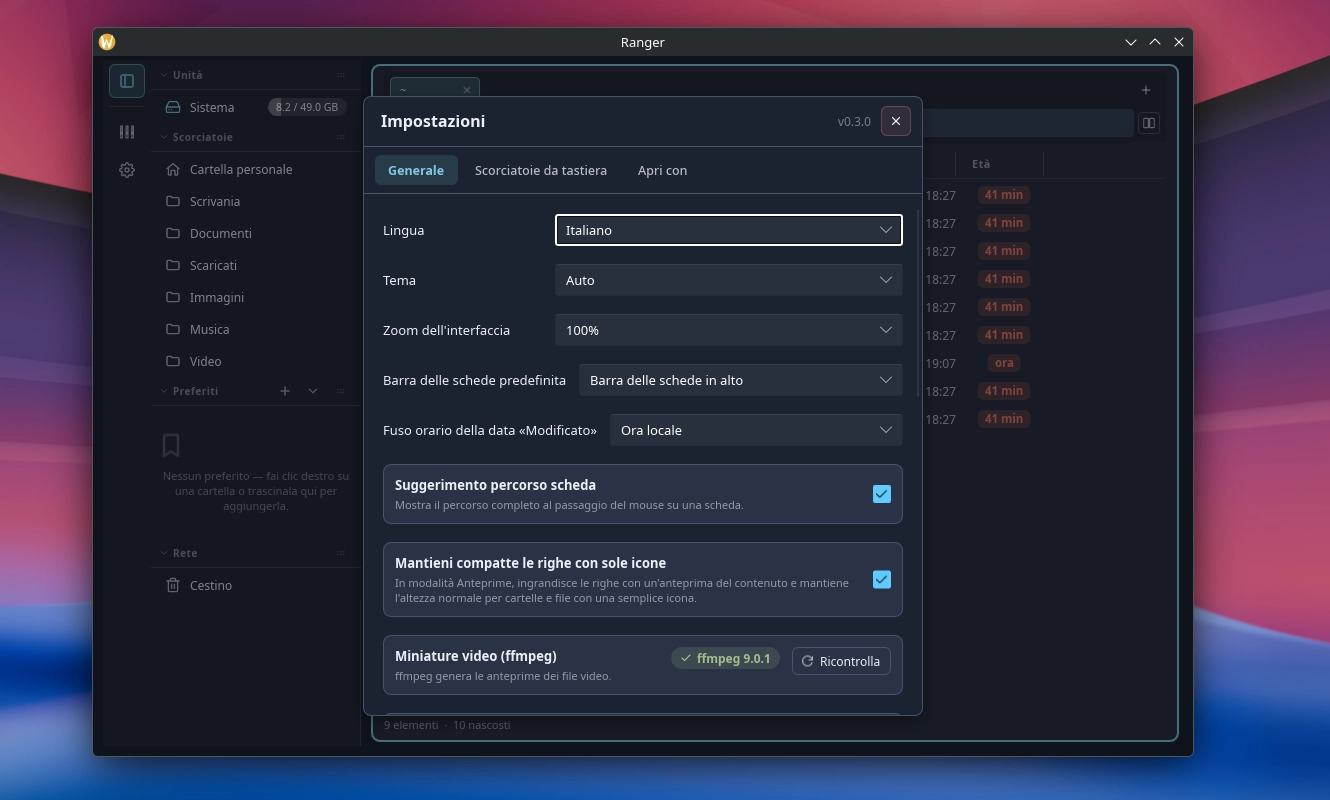The image size is (1330, 800).
Task: Add a new favorite with plus icon
Action: [285, 391]
